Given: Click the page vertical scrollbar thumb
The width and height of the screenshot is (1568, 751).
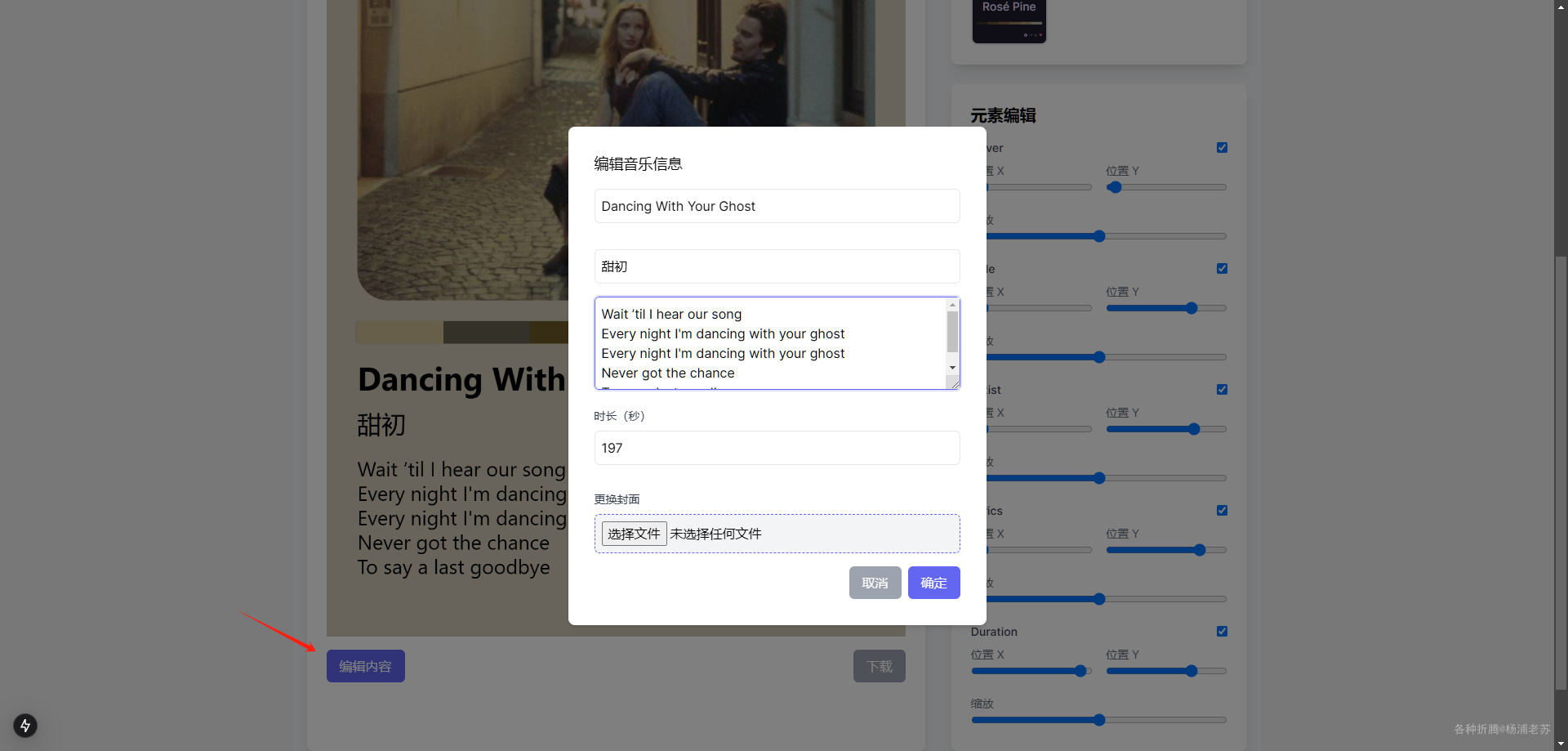Looking at the screenshot, I should (x=1561, y=474).
